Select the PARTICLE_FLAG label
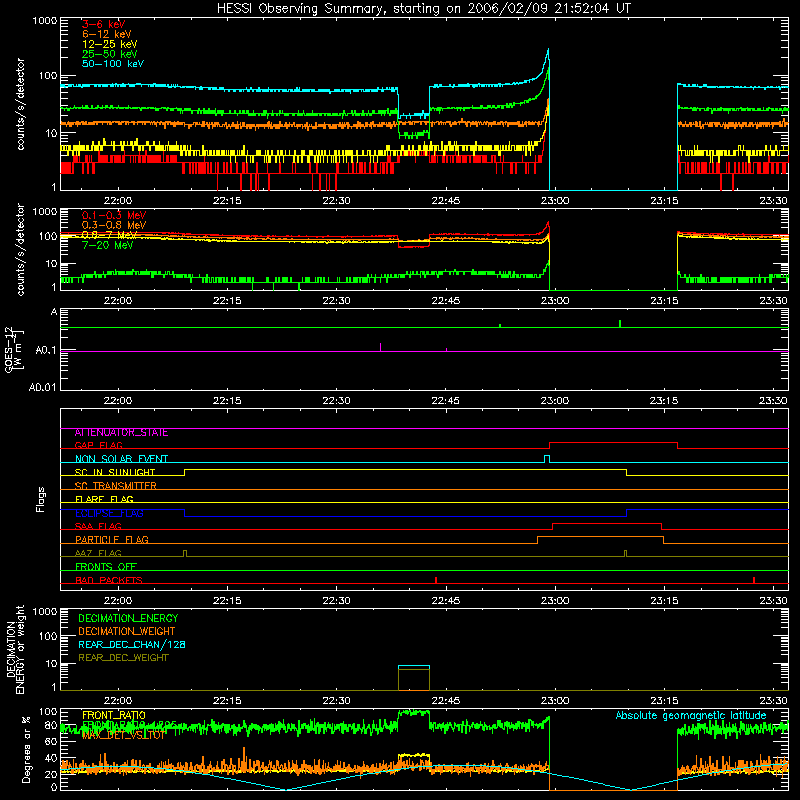Viewport: 800px width, 800px height. tap(112, 540)
